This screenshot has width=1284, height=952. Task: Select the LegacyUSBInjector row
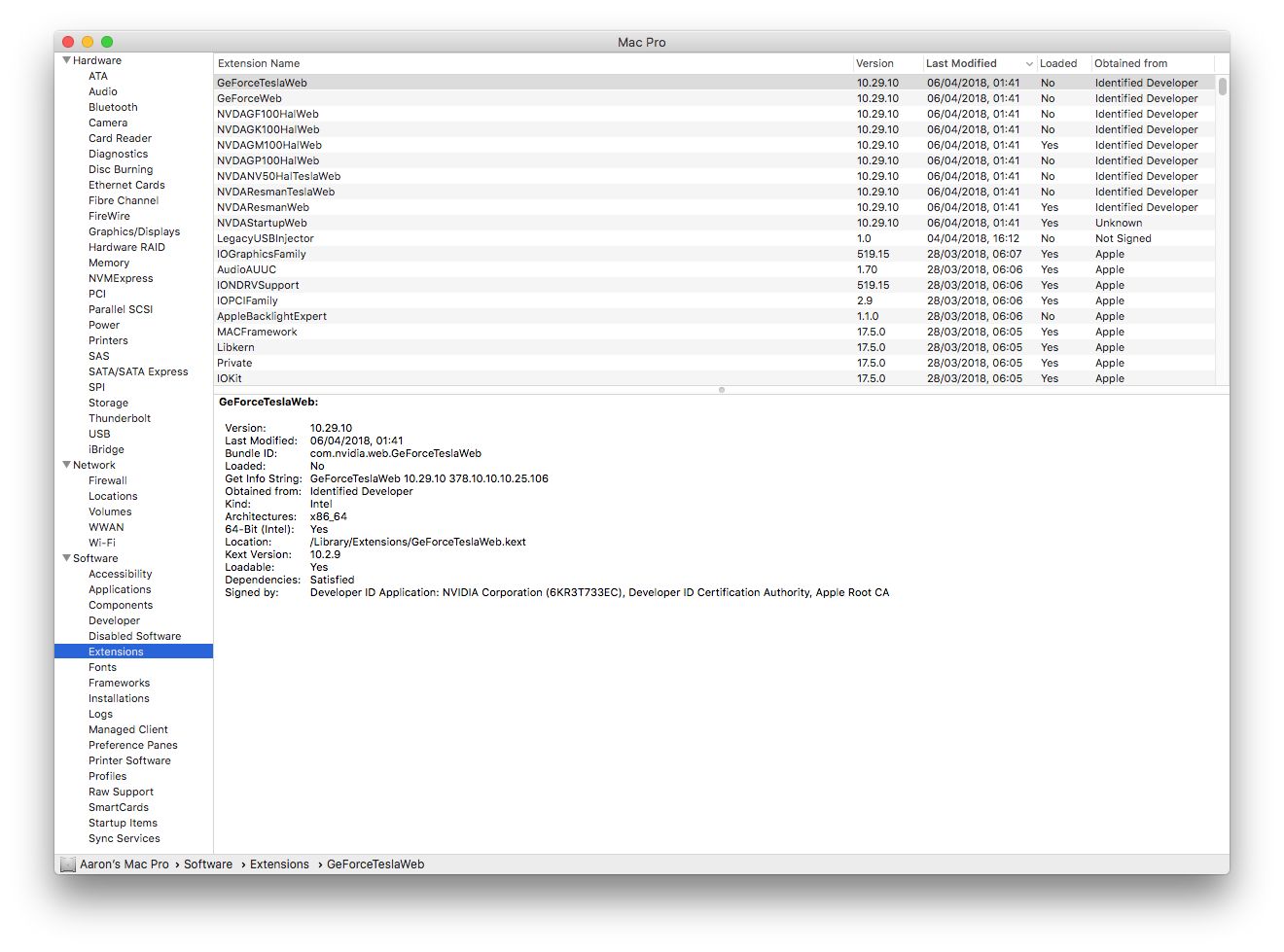click(715, 238)
